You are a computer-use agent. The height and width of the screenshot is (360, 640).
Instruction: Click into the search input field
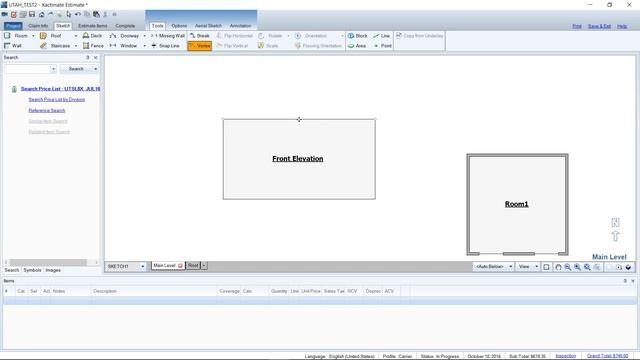coord(28,69)
